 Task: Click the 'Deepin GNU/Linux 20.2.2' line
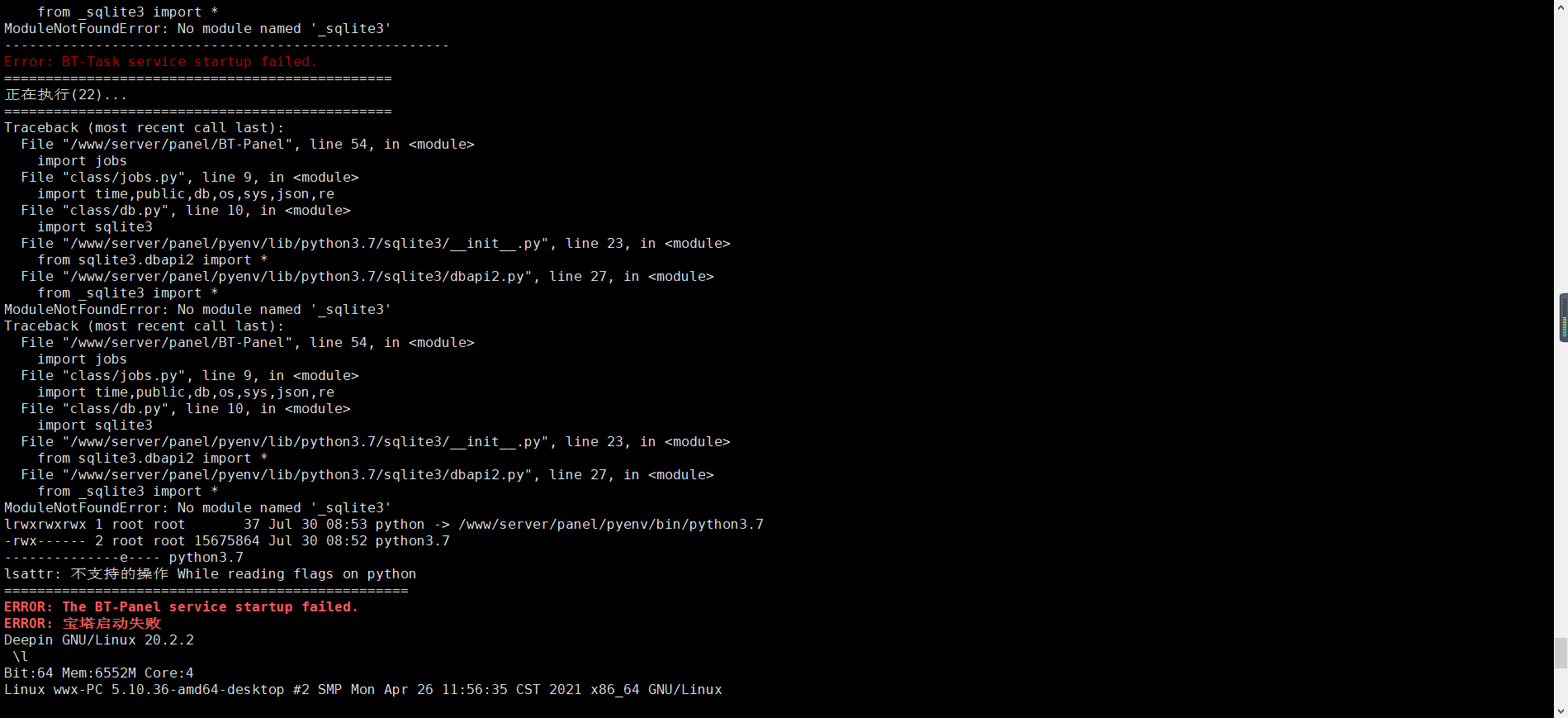click(x=99, y=640)
